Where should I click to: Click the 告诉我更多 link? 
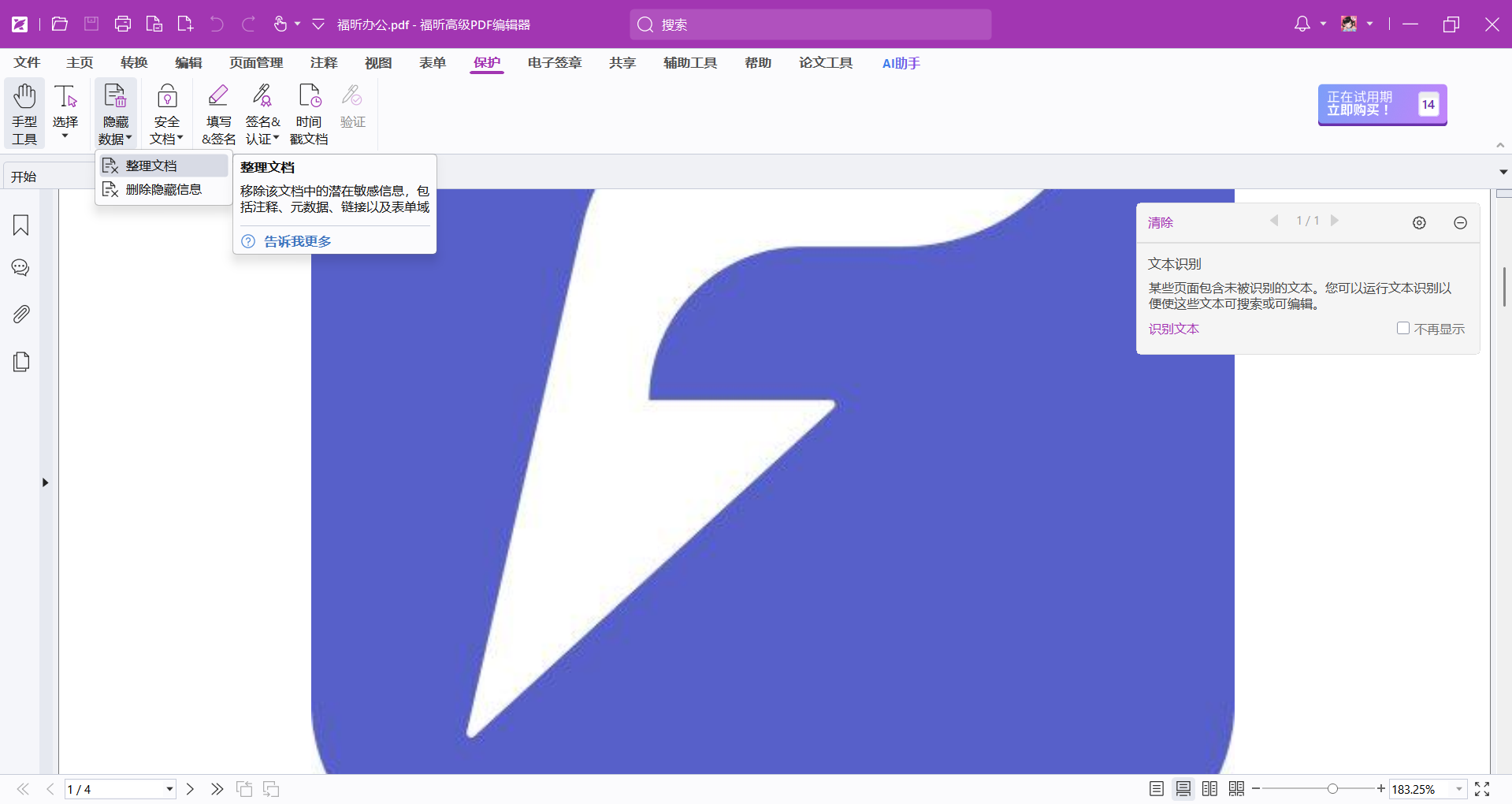click(x=297, y=241)
